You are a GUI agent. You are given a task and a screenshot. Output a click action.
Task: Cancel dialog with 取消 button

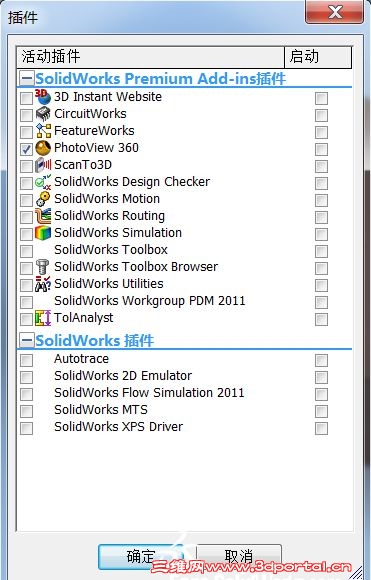pos(239,556)
